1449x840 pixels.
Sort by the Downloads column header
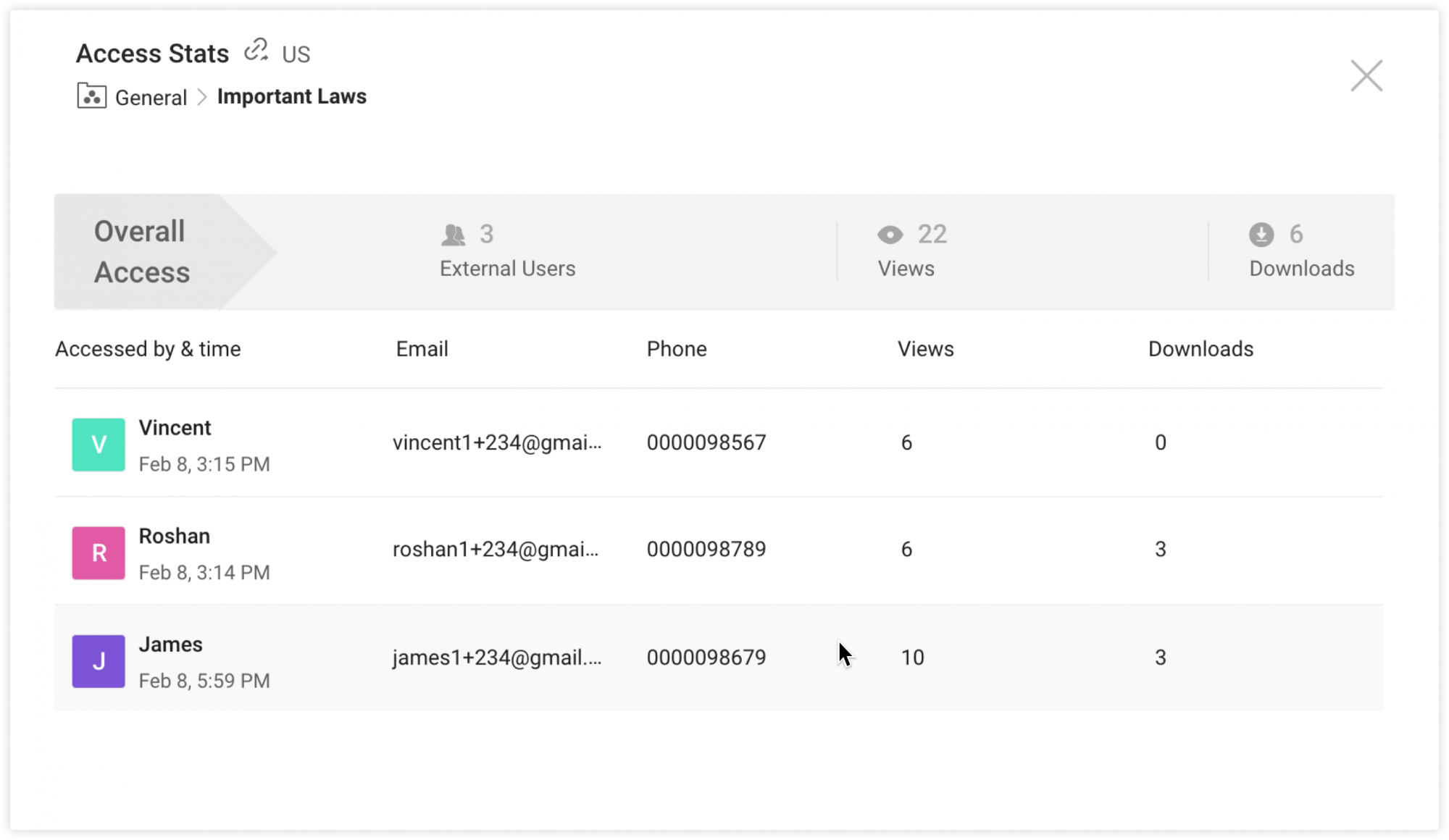coord(1200,348)
